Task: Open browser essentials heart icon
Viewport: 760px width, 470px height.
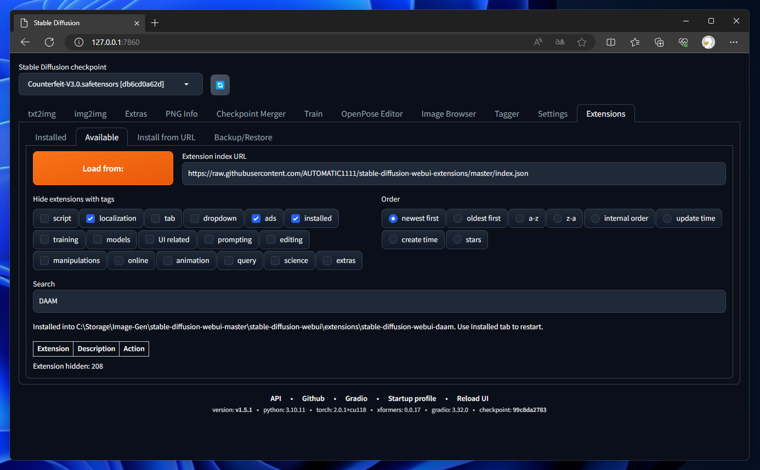Action: click(683, 42)
